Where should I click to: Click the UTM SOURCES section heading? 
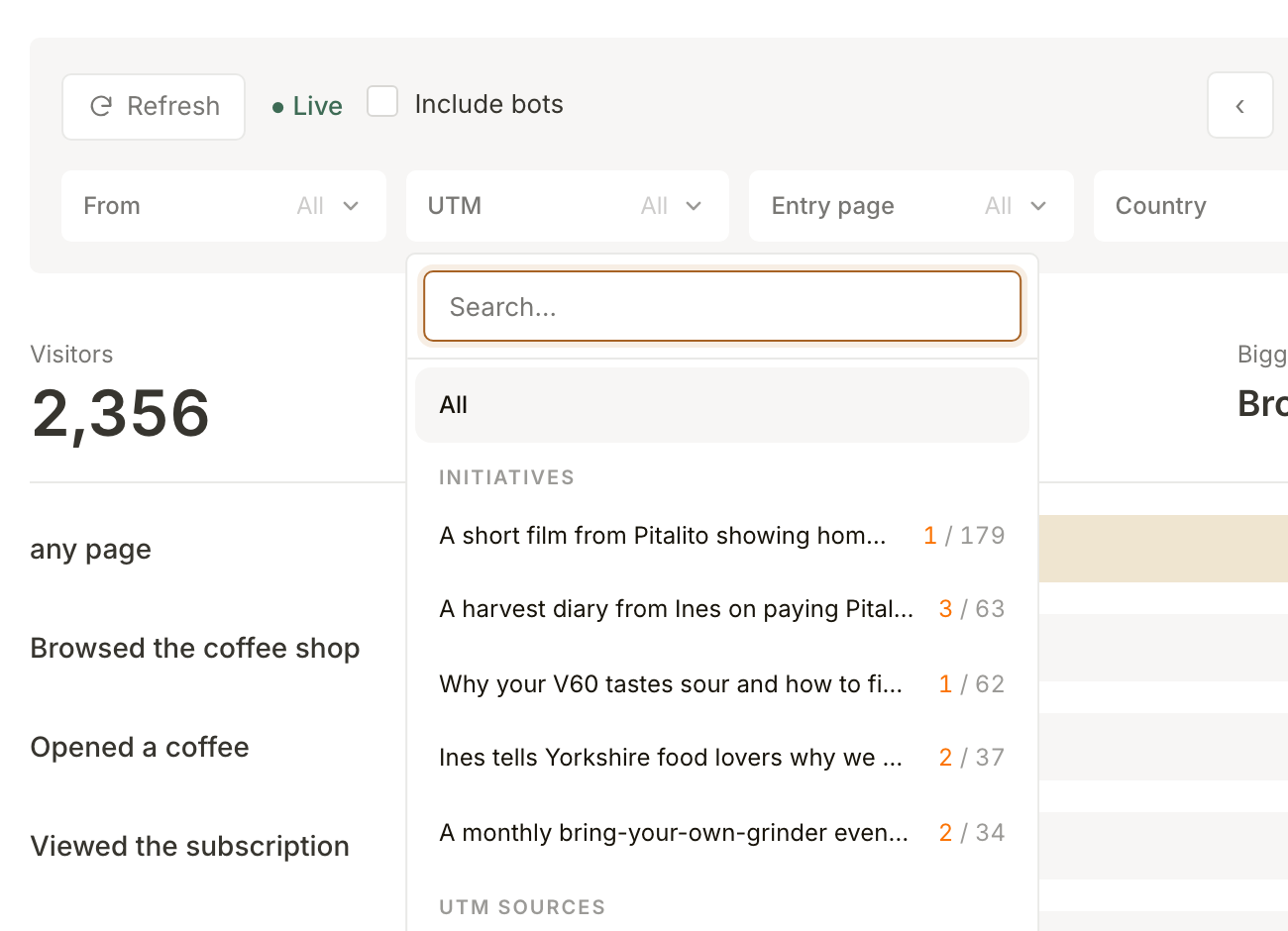coord(522,907)
